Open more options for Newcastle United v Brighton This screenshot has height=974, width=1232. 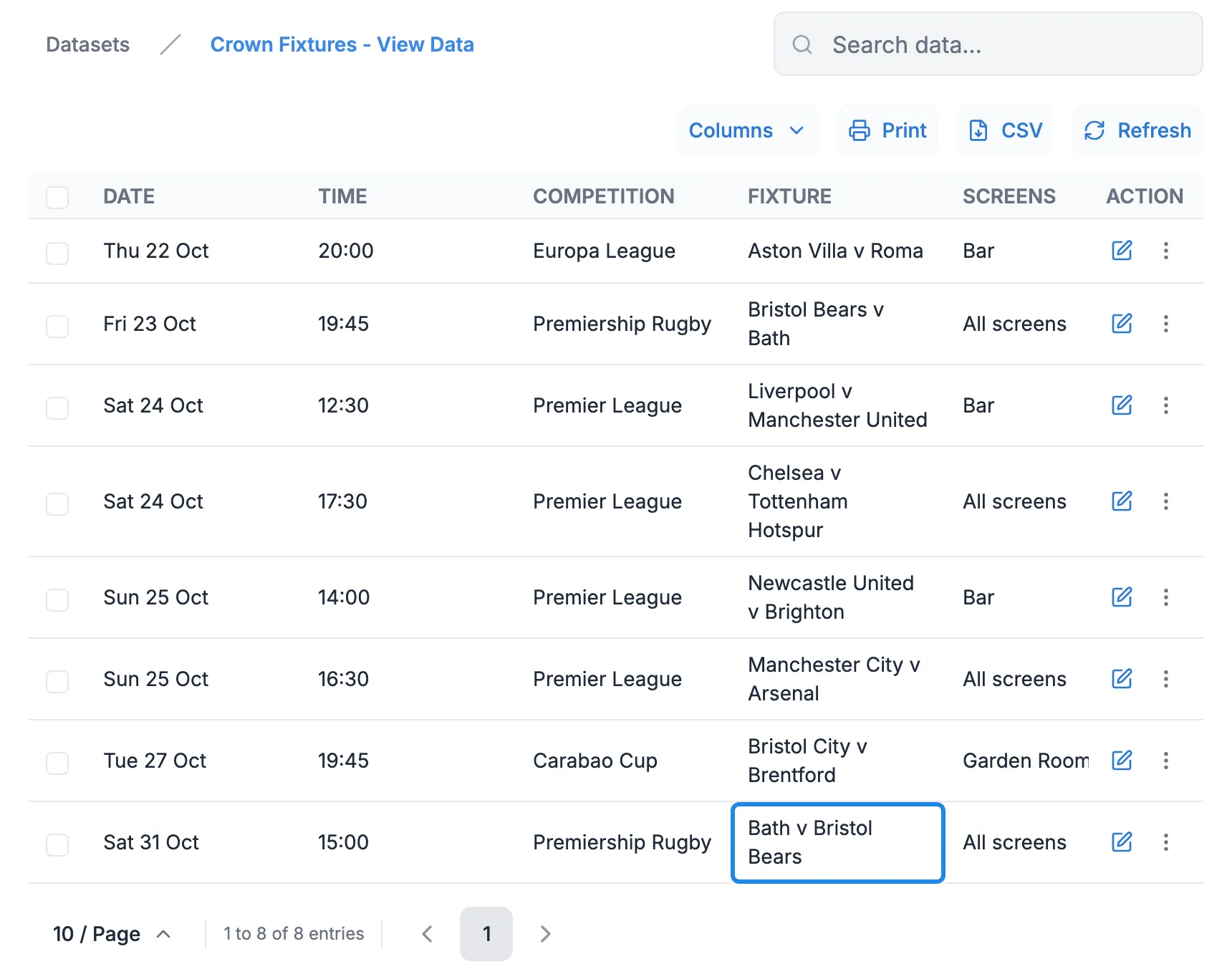pyautogui.click(x=1166, y=597)
